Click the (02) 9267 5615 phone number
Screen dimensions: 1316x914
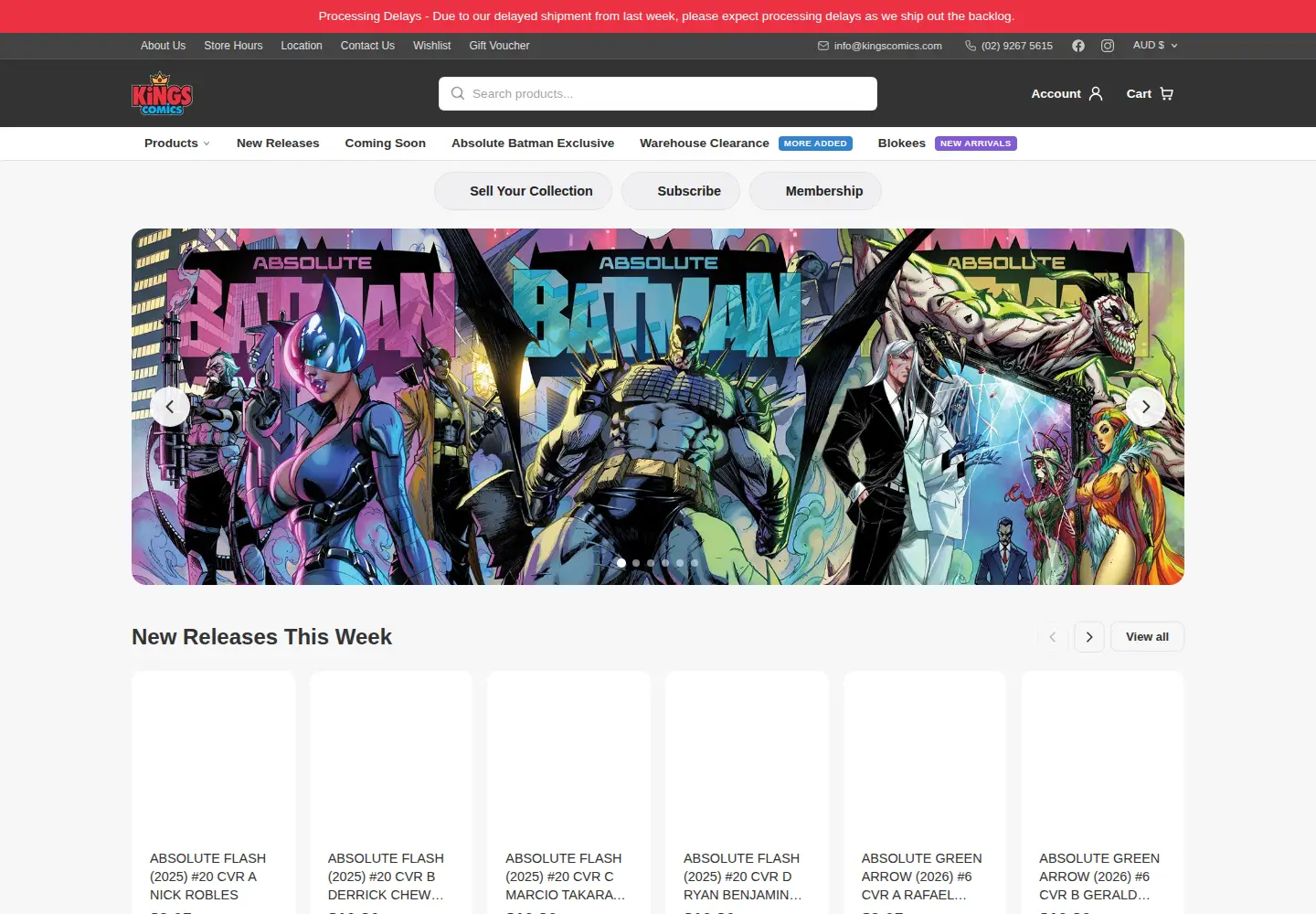click(x=1017, y=46)
